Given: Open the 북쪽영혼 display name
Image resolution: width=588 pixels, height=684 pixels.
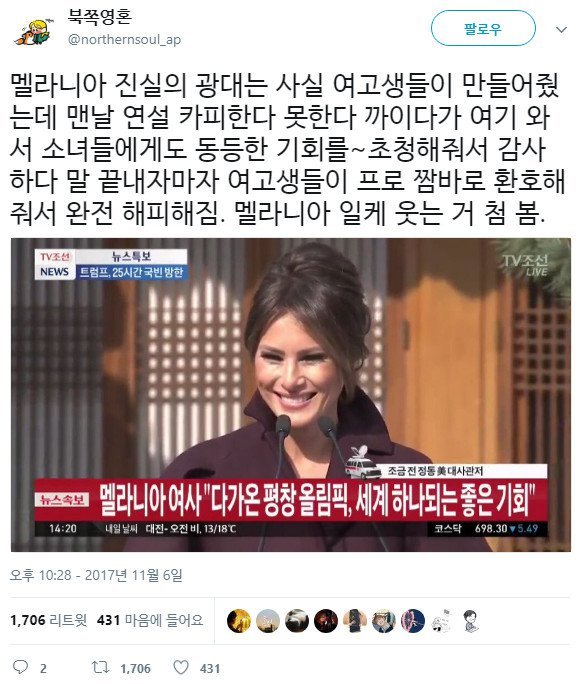Looking at the screenshot, I should click(99, 17).
